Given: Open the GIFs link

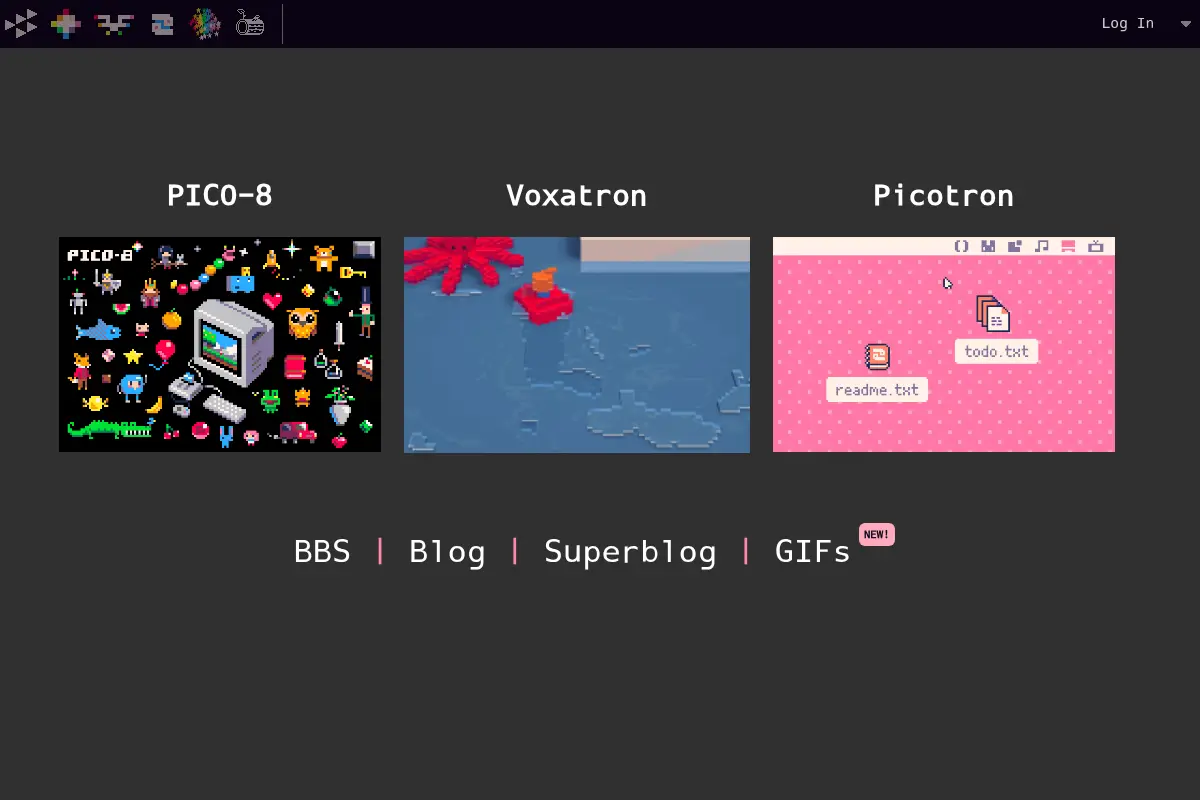Looking at the screenshot, I should (813, 552).
